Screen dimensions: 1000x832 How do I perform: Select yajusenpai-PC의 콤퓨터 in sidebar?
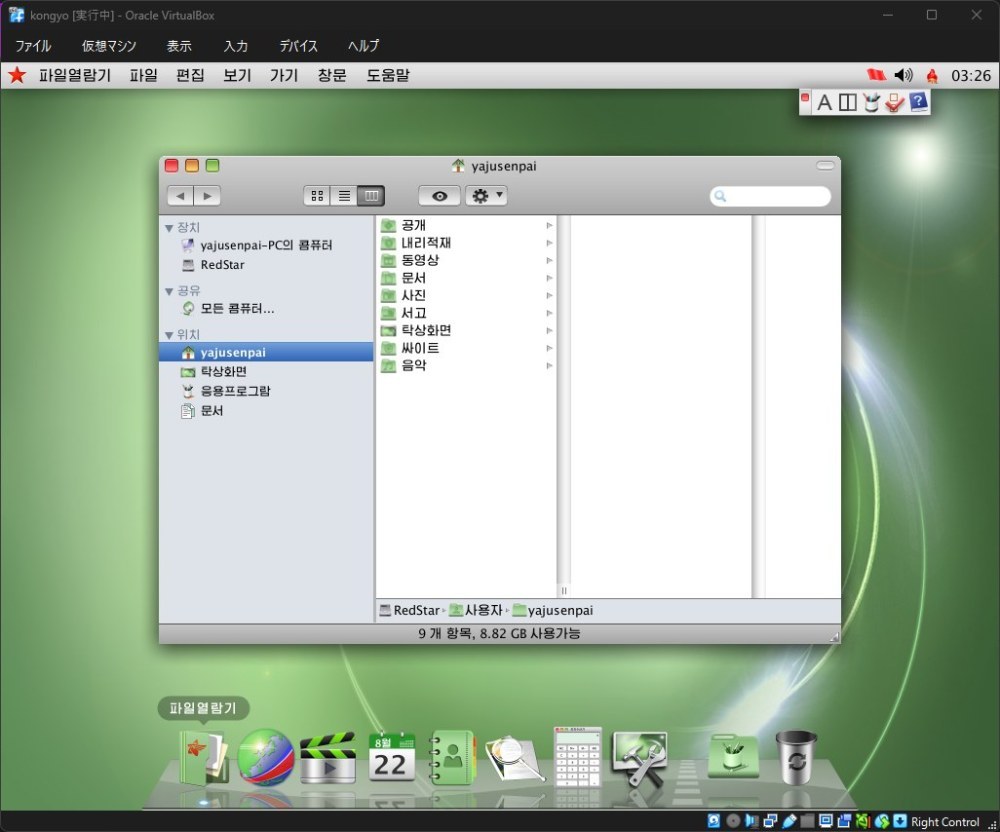click(266, 245)
